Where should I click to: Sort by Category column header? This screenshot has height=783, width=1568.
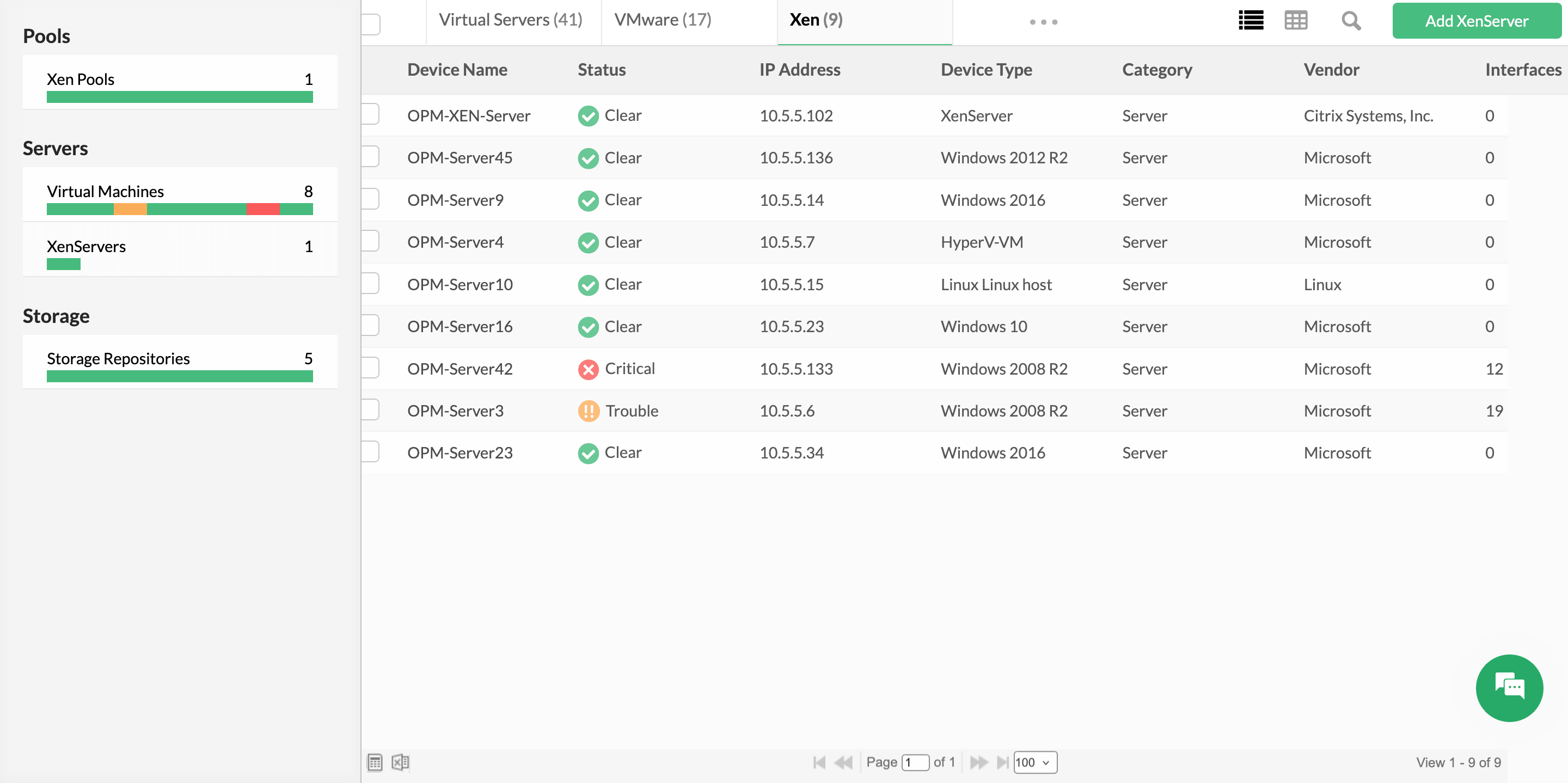1157,70
